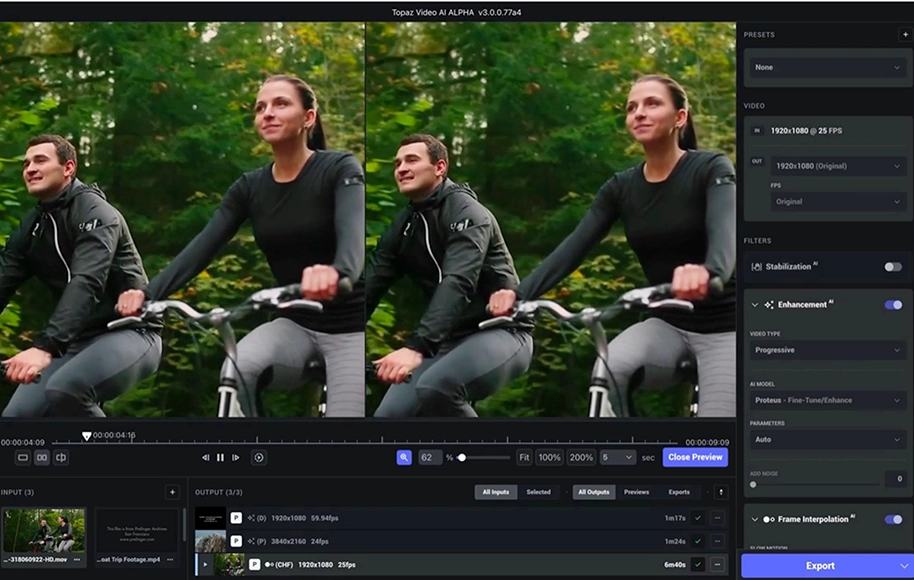Screen dimensions: 914x580
Task: Open the loop playback settings icon
Action: tap(258, 457)
